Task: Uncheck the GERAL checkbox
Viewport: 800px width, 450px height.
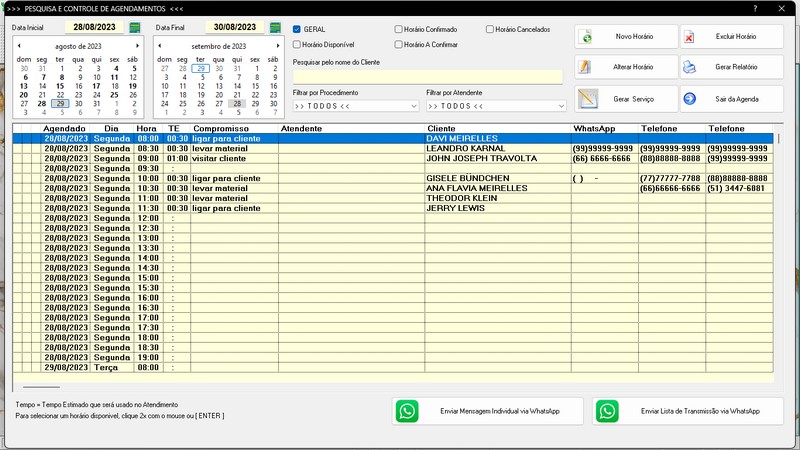Action: click(x=296, y=29)
